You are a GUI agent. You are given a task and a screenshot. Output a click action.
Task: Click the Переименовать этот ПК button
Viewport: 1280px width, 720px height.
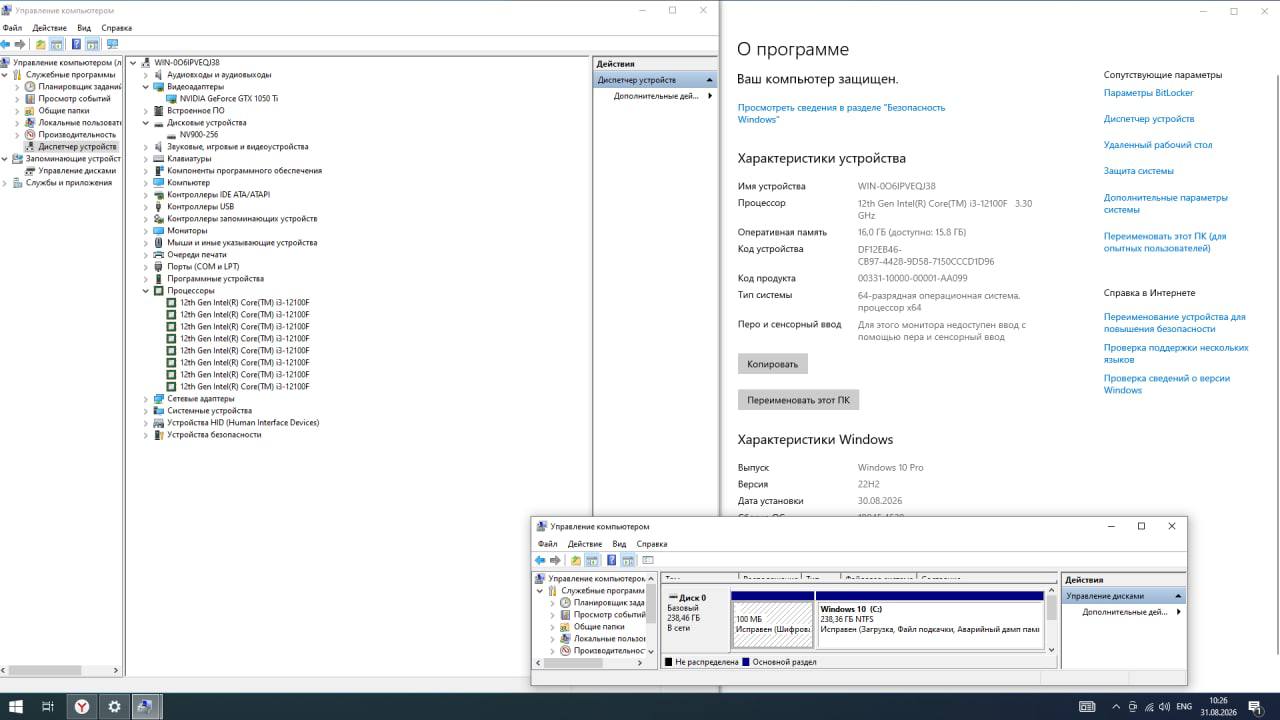click(x=798, y=400)
